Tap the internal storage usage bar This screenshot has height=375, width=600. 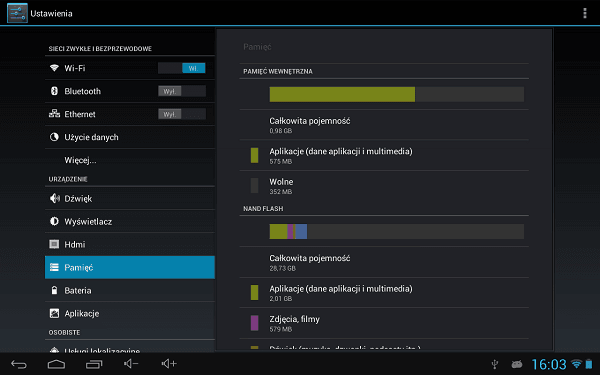pos(397,94)
